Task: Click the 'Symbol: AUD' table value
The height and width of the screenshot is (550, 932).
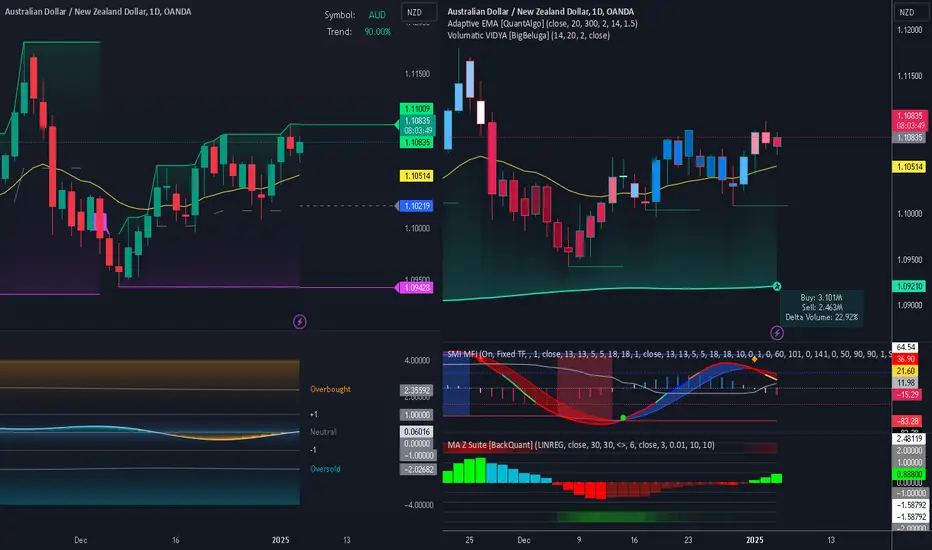Action: pyautogui.click(x=377, y=15)
